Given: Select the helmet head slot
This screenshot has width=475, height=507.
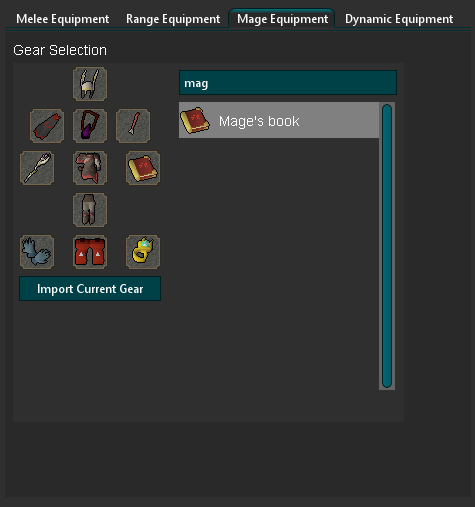Looking at the screenshot, I should coord(90,84).
